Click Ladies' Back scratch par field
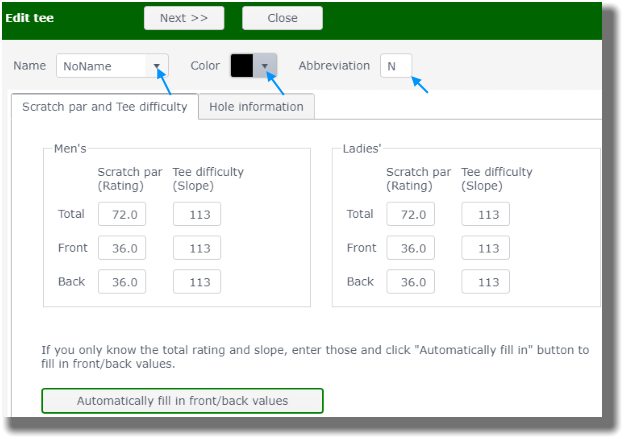 410,282
